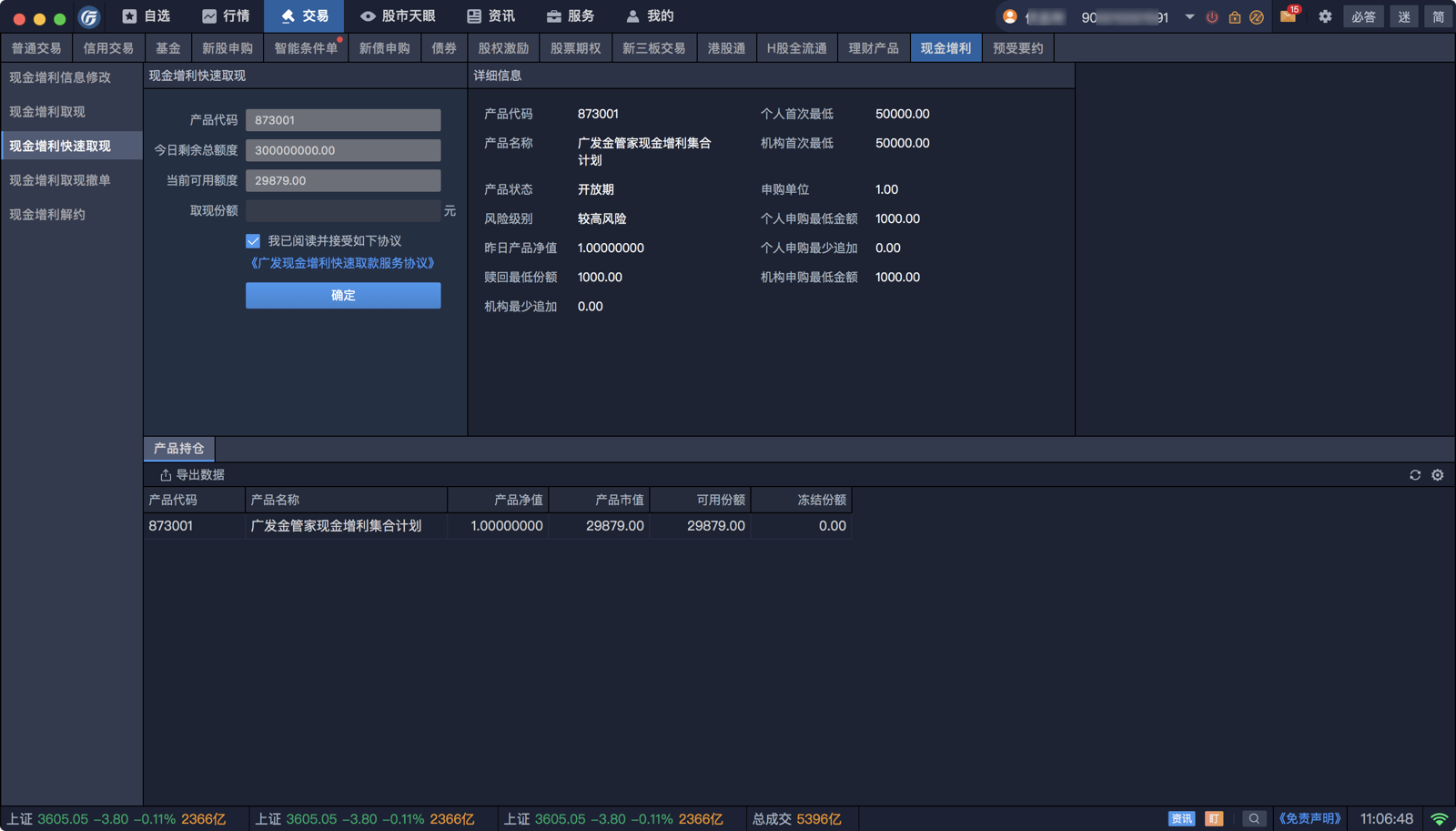Switch to the 智能条件单 tab
Viewport: 1456px width, 831px height.
306,48
